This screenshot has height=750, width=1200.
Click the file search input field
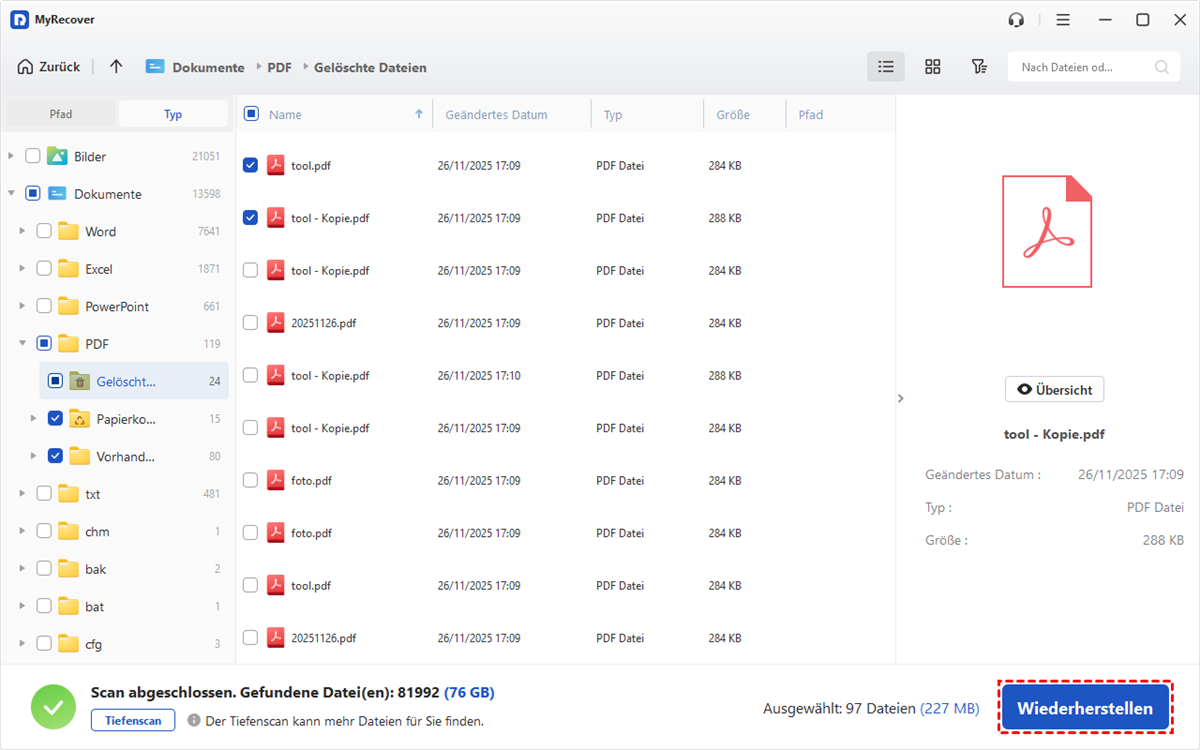point(1080,67)
